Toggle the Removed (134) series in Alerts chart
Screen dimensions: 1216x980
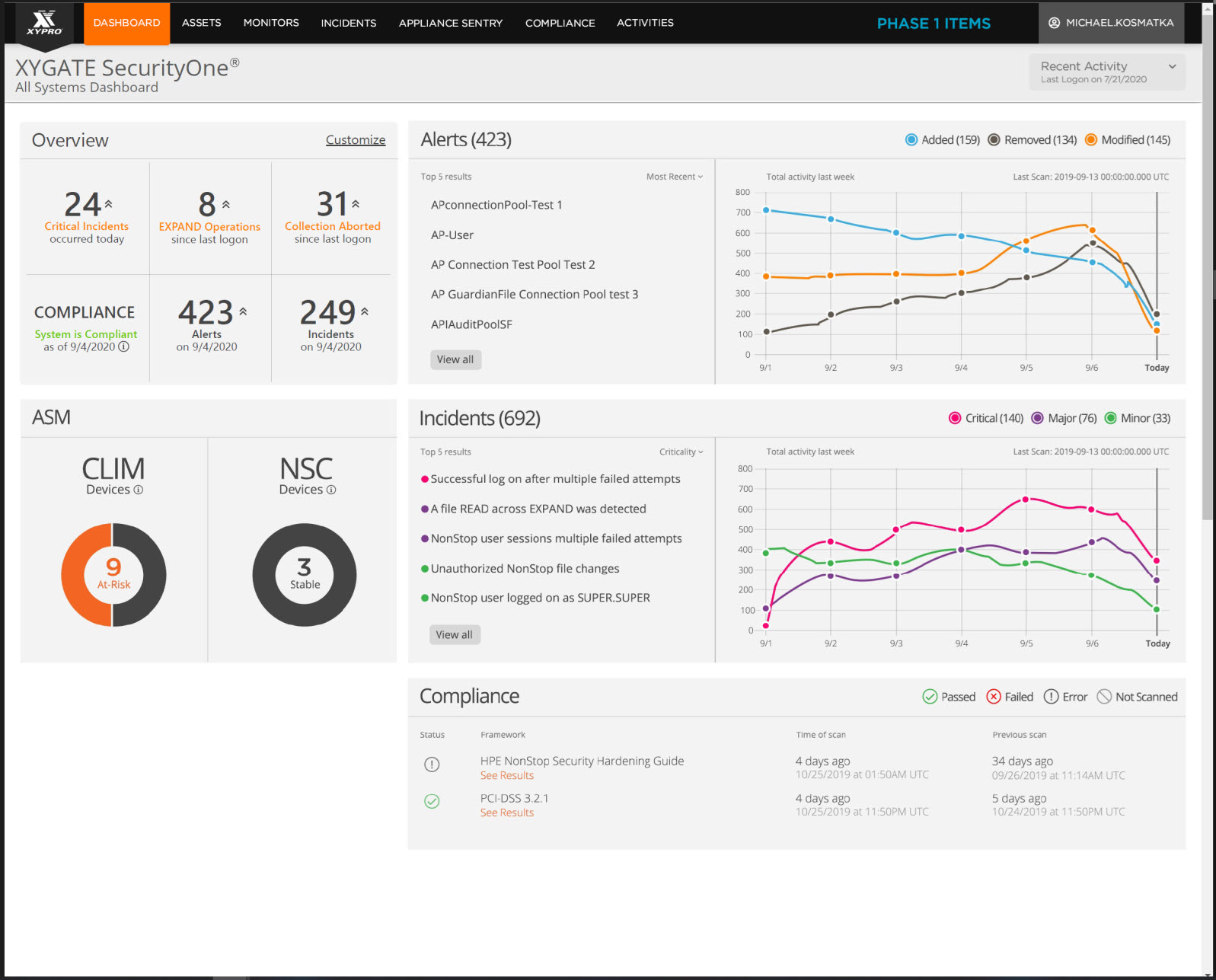[1032, 140]
